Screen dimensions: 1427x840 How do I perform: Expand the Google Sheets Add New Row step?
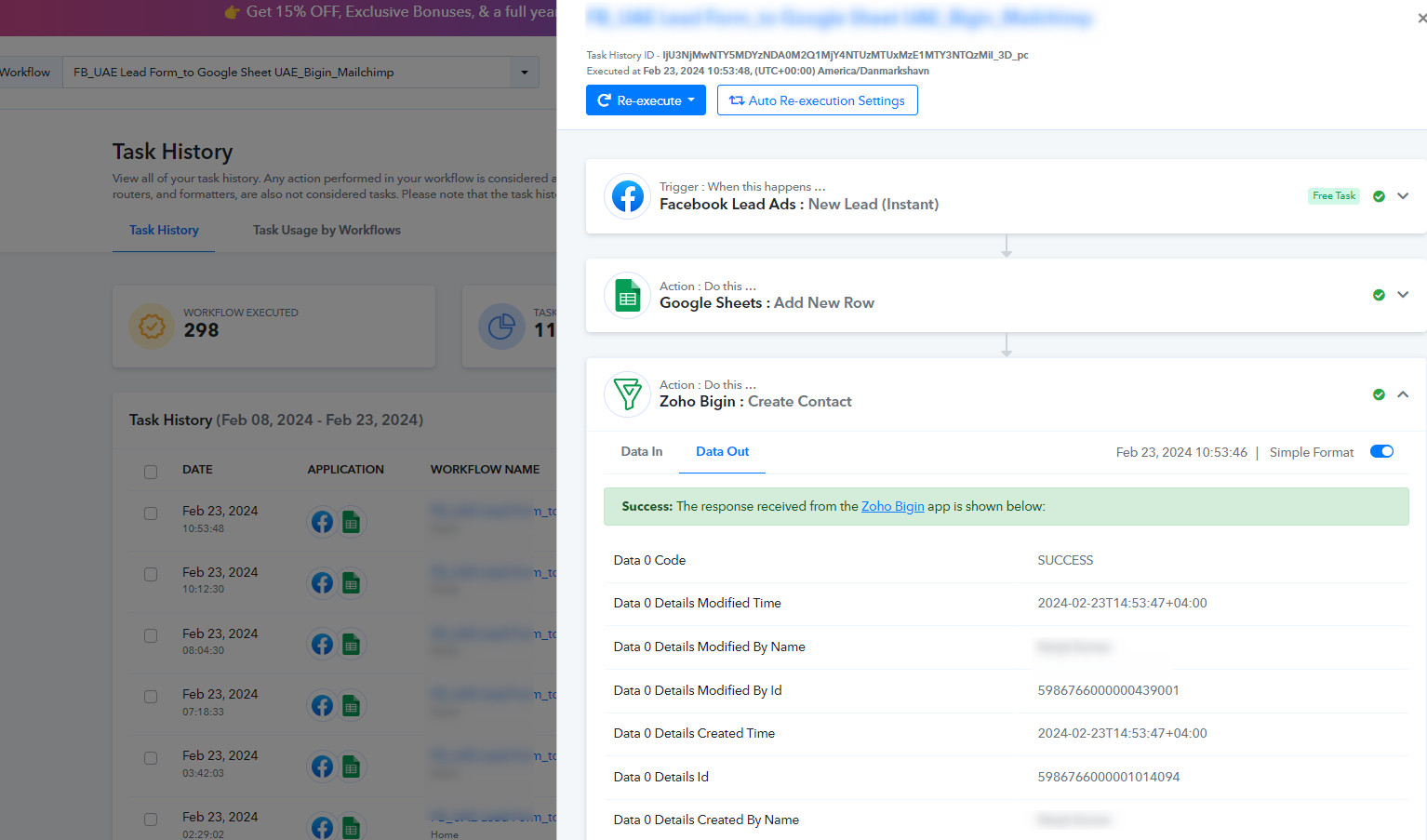click(x=1403, y=295)
